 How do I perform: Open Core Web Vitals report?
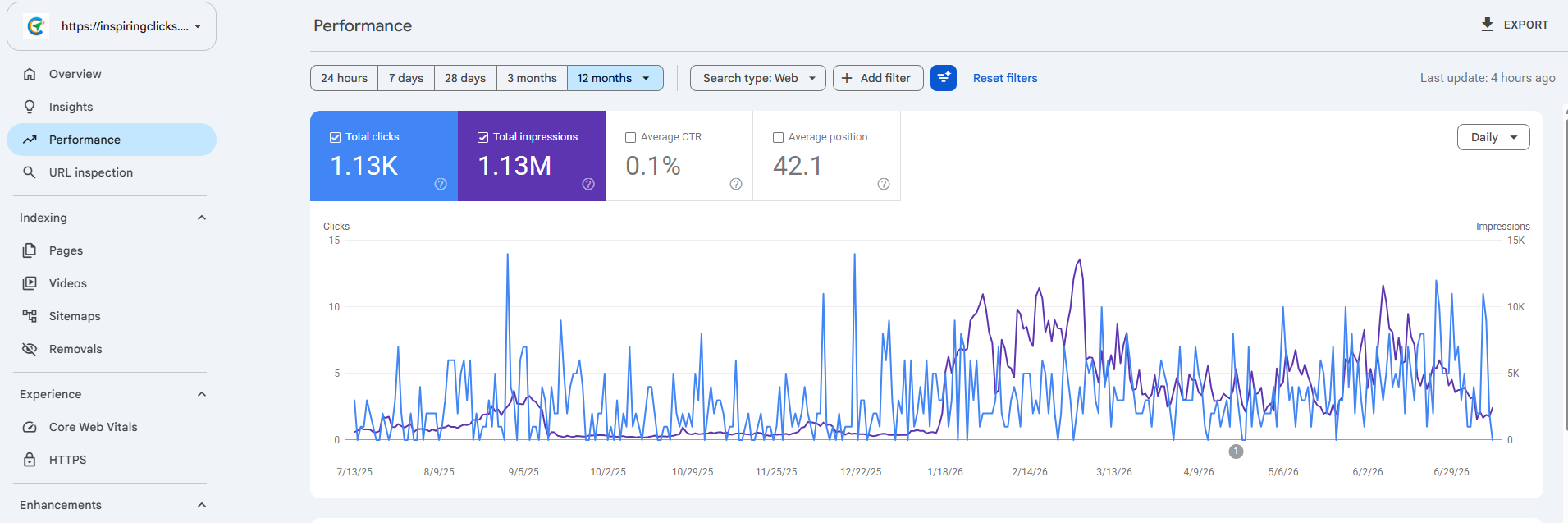click(112, 427)
